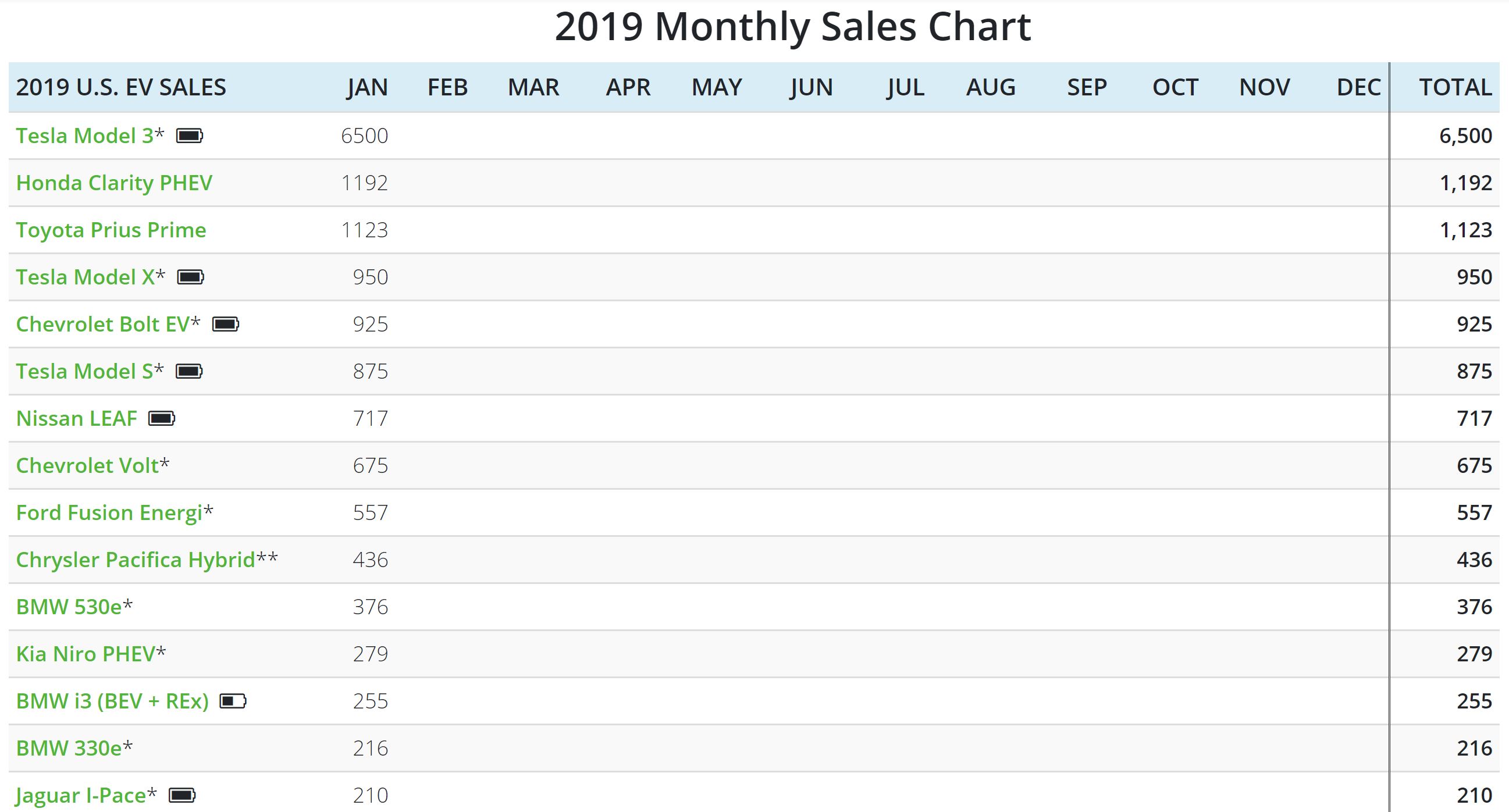1509x812 pixels.
Task: Select January value 717 for Nissan LEAF
Action: click(370, 418)
